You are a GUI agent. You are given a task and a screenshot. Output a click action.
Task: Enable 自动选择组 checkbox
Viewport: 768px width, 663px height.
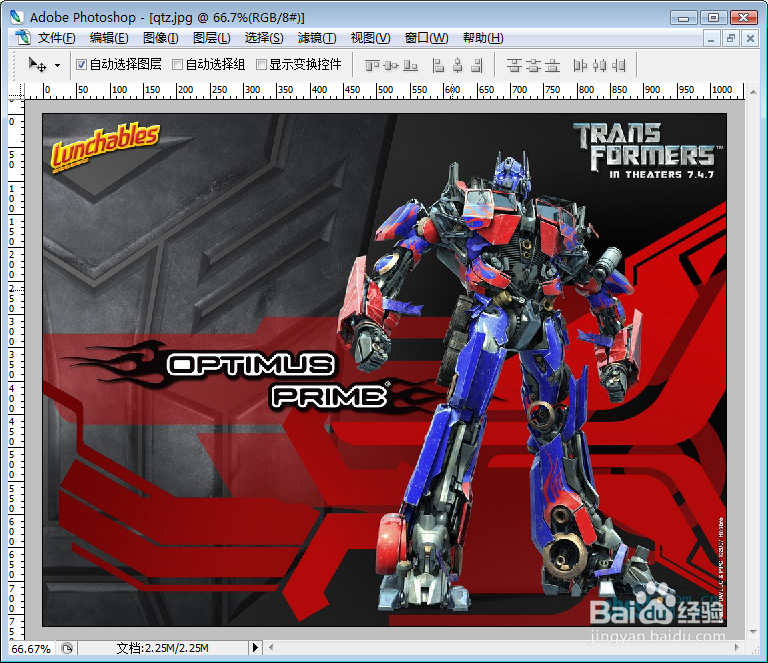[x=178, y=64]
